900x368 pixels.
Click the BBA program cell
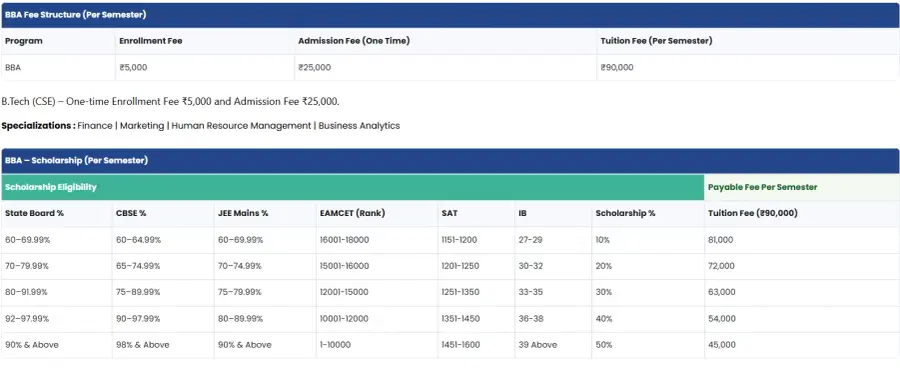(x=59, y=68)
